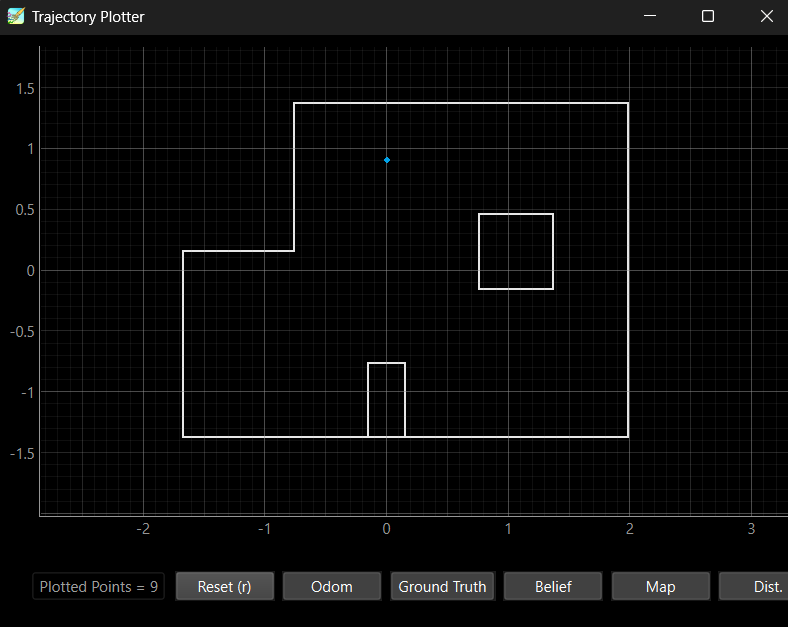Viewport: 788px width, 627px height.
Task: Click the Trajectory Plotter title text
Action: click(88, 17)
